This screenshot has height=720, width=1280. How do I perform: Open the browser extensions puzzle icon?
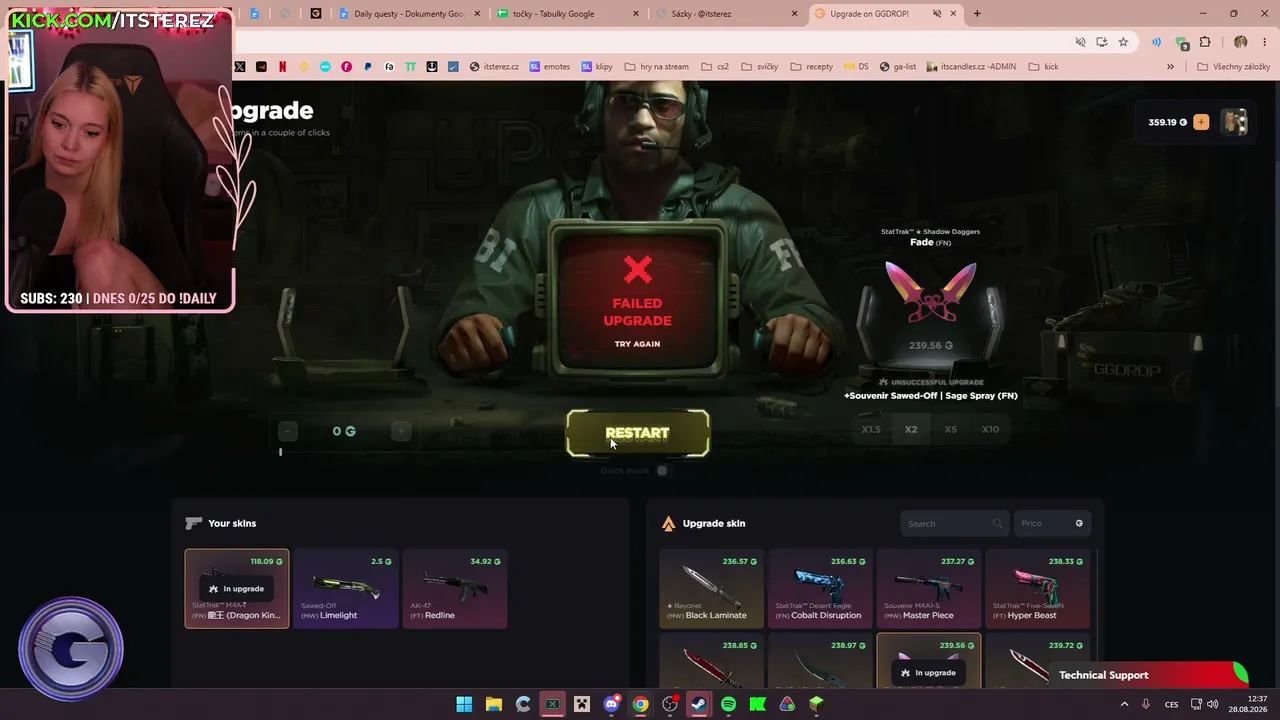[x=1205, y=42]
